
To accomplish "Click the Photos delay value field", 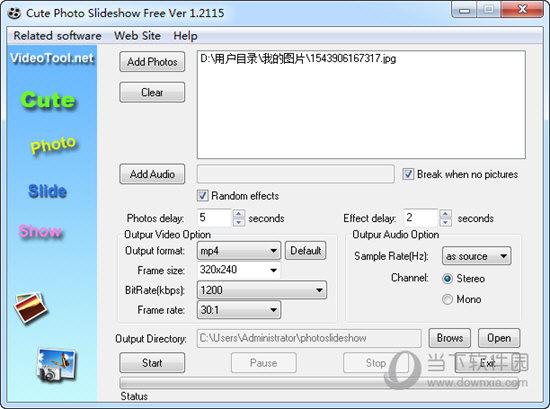I will coord(214,218).
